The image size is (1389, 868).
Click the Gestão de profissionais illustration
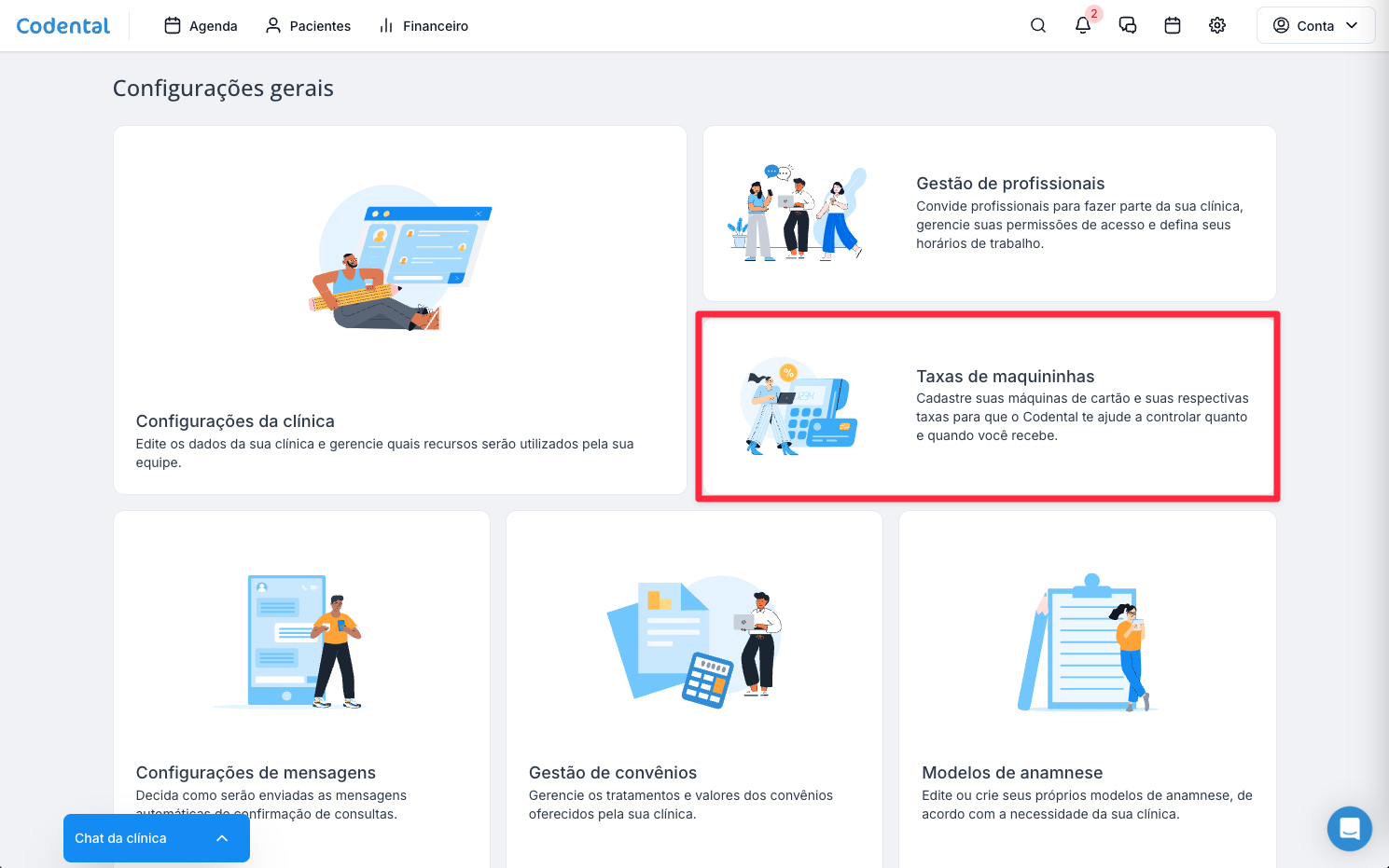tap(798, 214)
